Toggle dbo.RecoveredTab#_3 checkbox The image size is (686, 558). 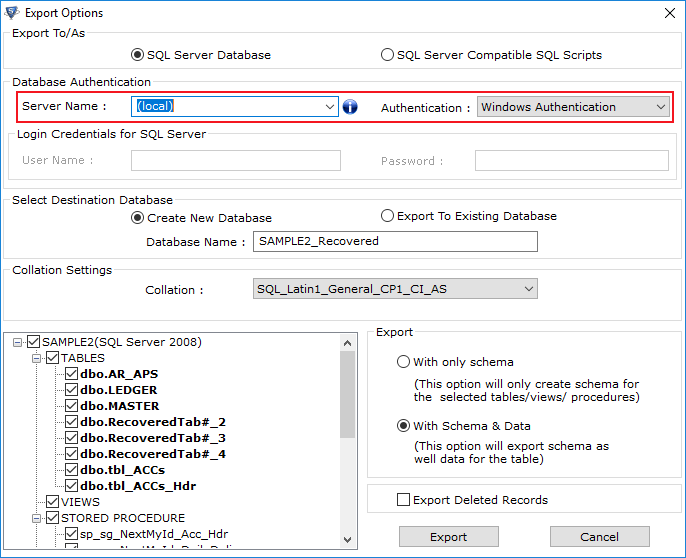(71, 438)
